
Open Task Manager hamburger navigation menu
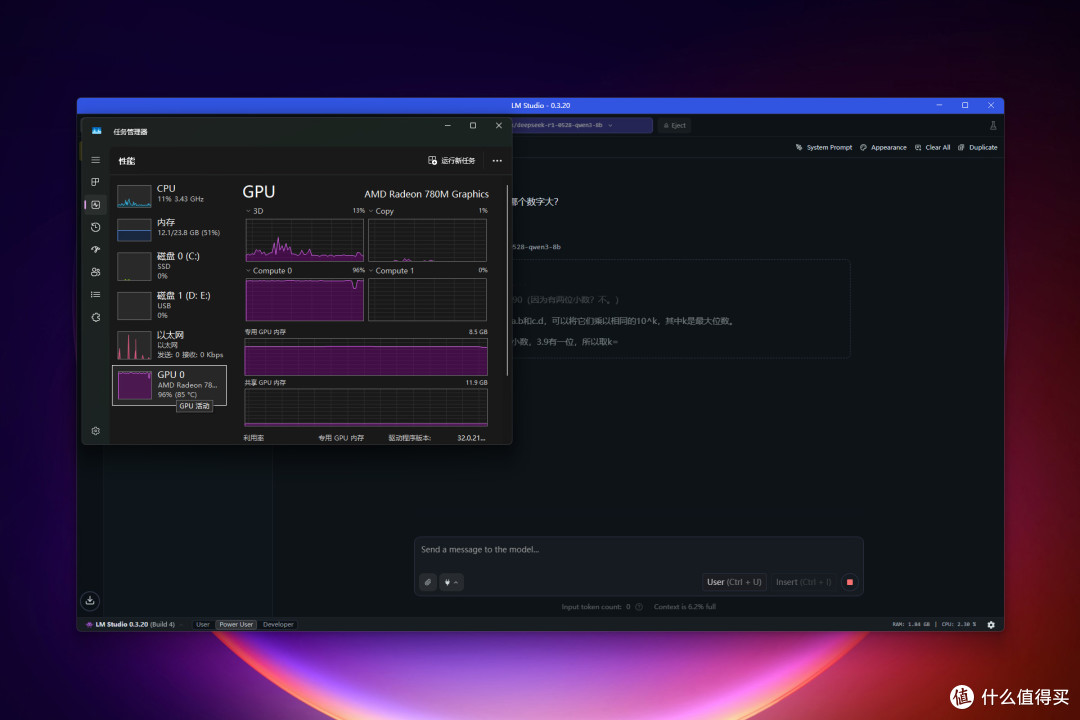96,160
